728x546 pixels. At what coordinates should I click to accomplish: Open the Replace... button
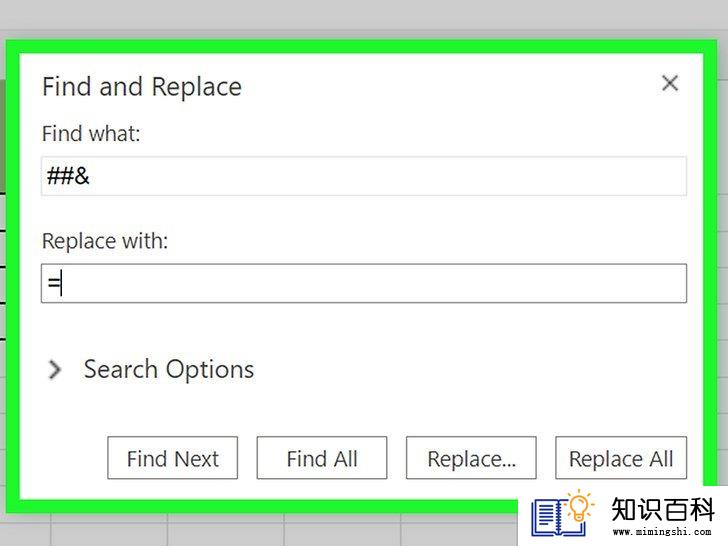[471, 458]
